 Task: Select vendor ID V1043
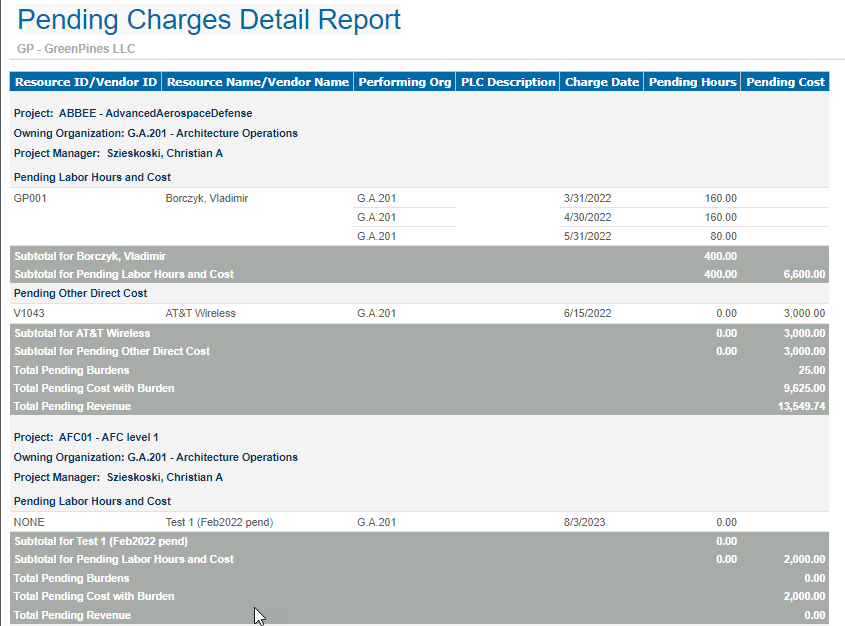(29, 313)
